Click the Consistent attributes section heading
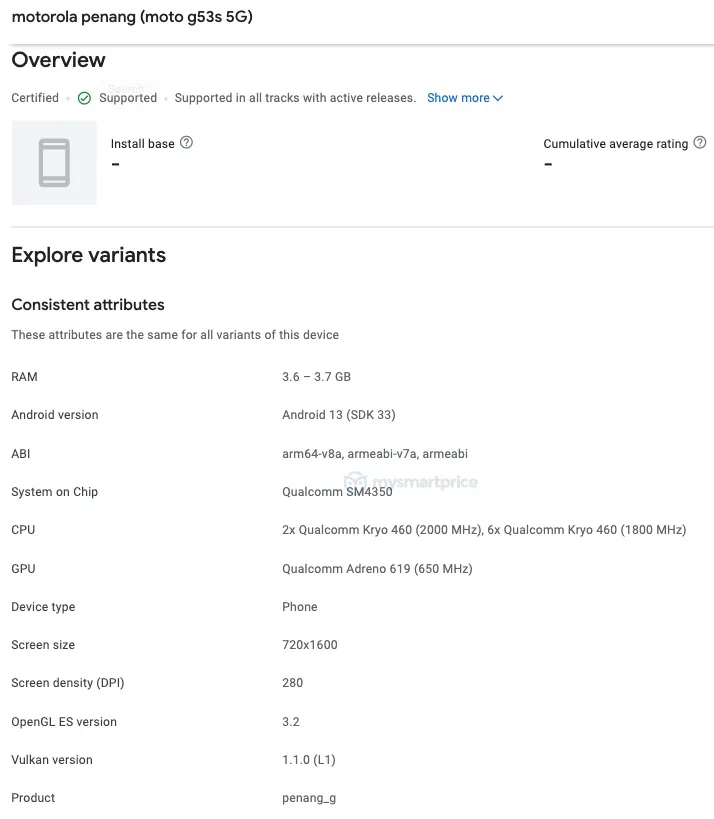 coord(88,305)
